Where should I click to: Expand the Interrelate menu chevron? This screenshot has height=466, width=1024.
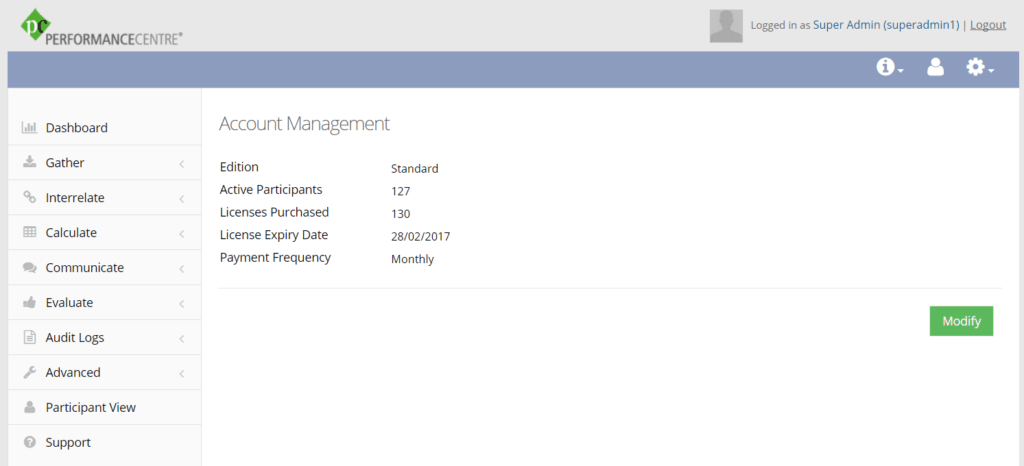coord(182,198)
